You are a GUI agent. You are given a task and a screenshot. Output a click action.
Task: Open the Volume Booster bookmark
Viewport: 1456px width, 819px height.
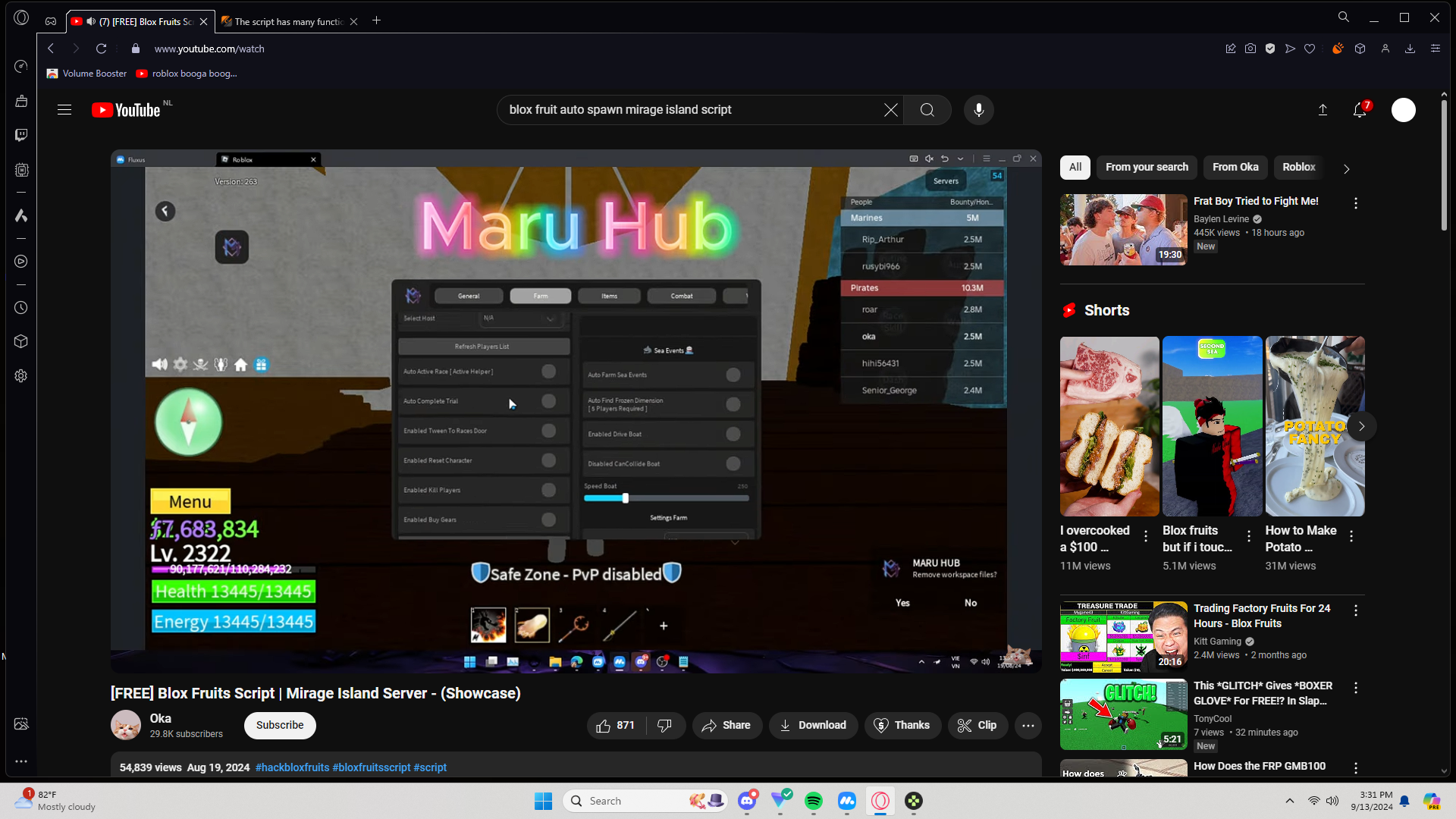point(86,74)
